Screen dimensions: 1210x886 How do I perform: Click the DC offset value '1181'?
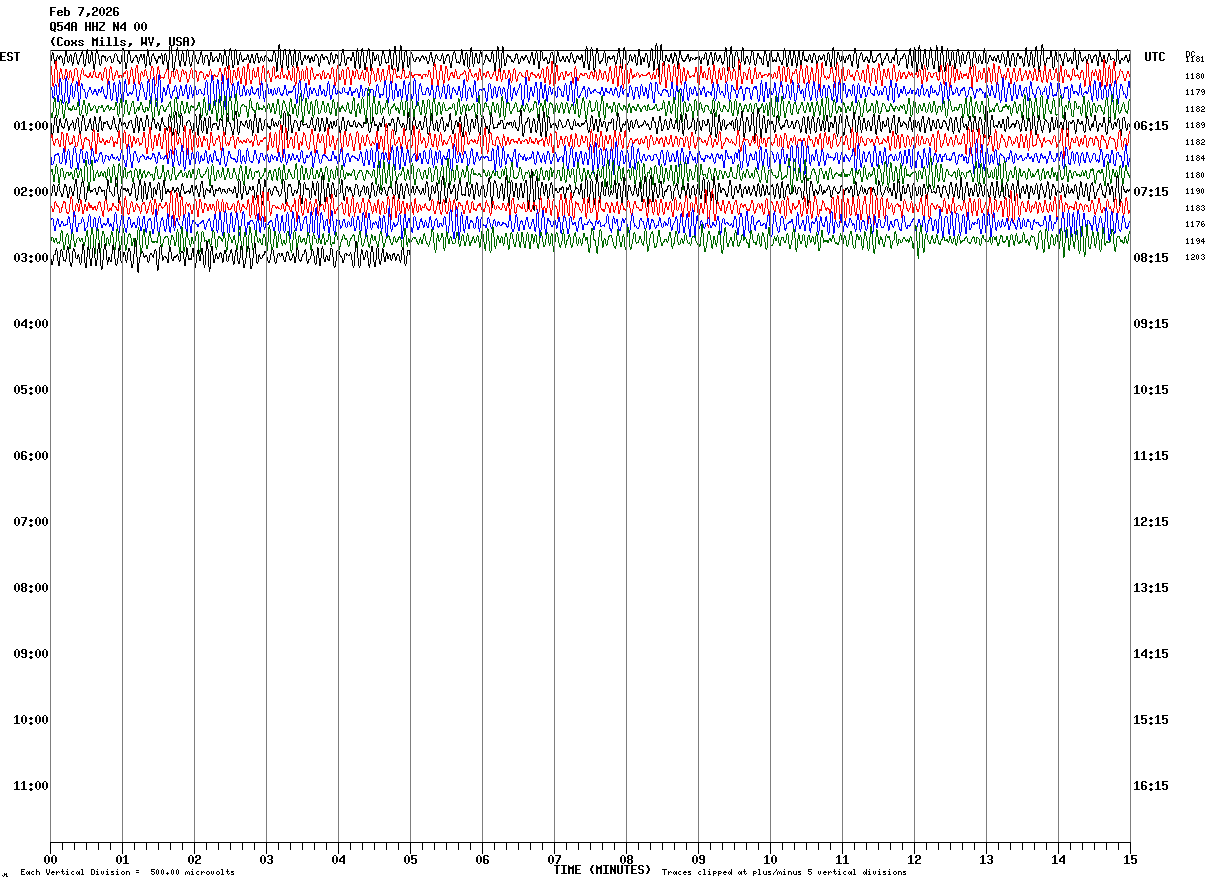1195,60
